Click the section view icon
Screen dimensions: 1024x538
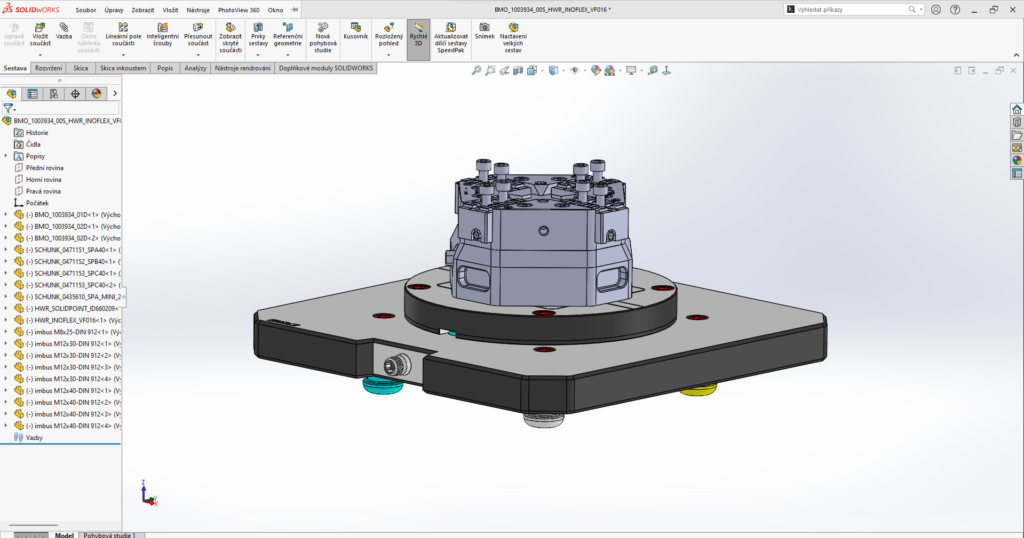point(518,71)
